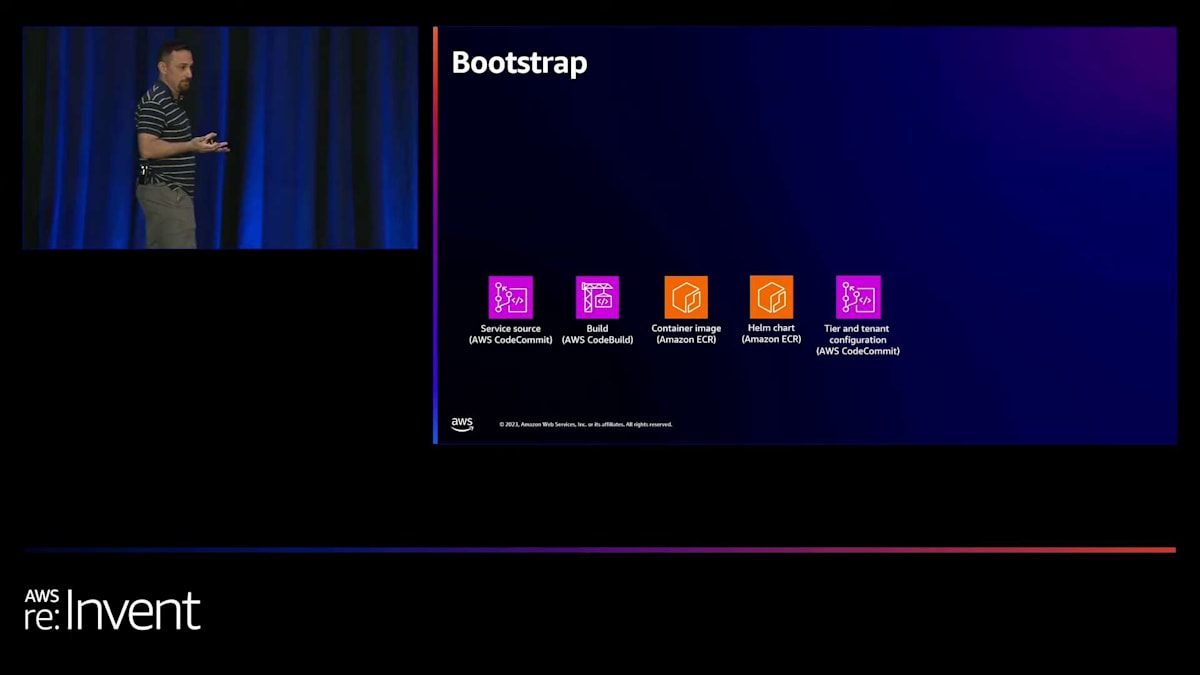Image resolution: width=1200 pixels, height=675 pixels.
Task: Click the Tier and tenant configuration icon
Action: (858, 297)
